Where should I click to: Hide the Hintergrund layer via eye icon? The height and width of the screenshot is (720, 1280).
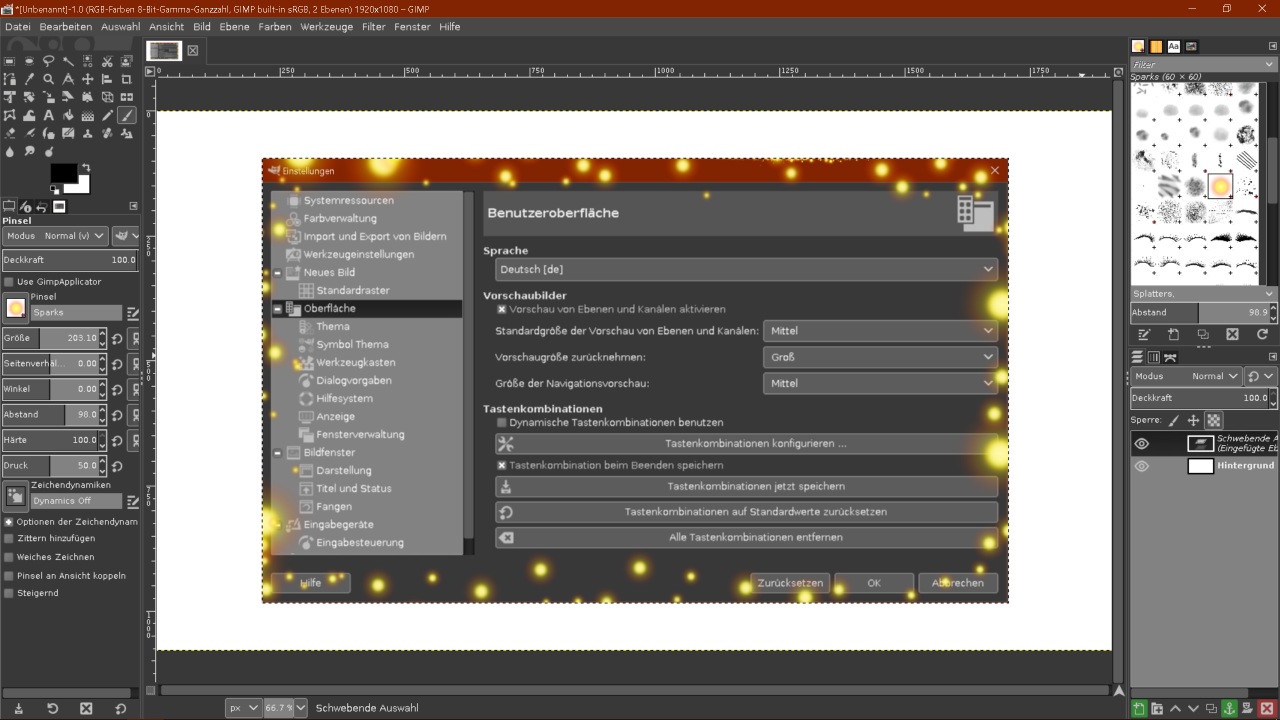click(1142, 466)
